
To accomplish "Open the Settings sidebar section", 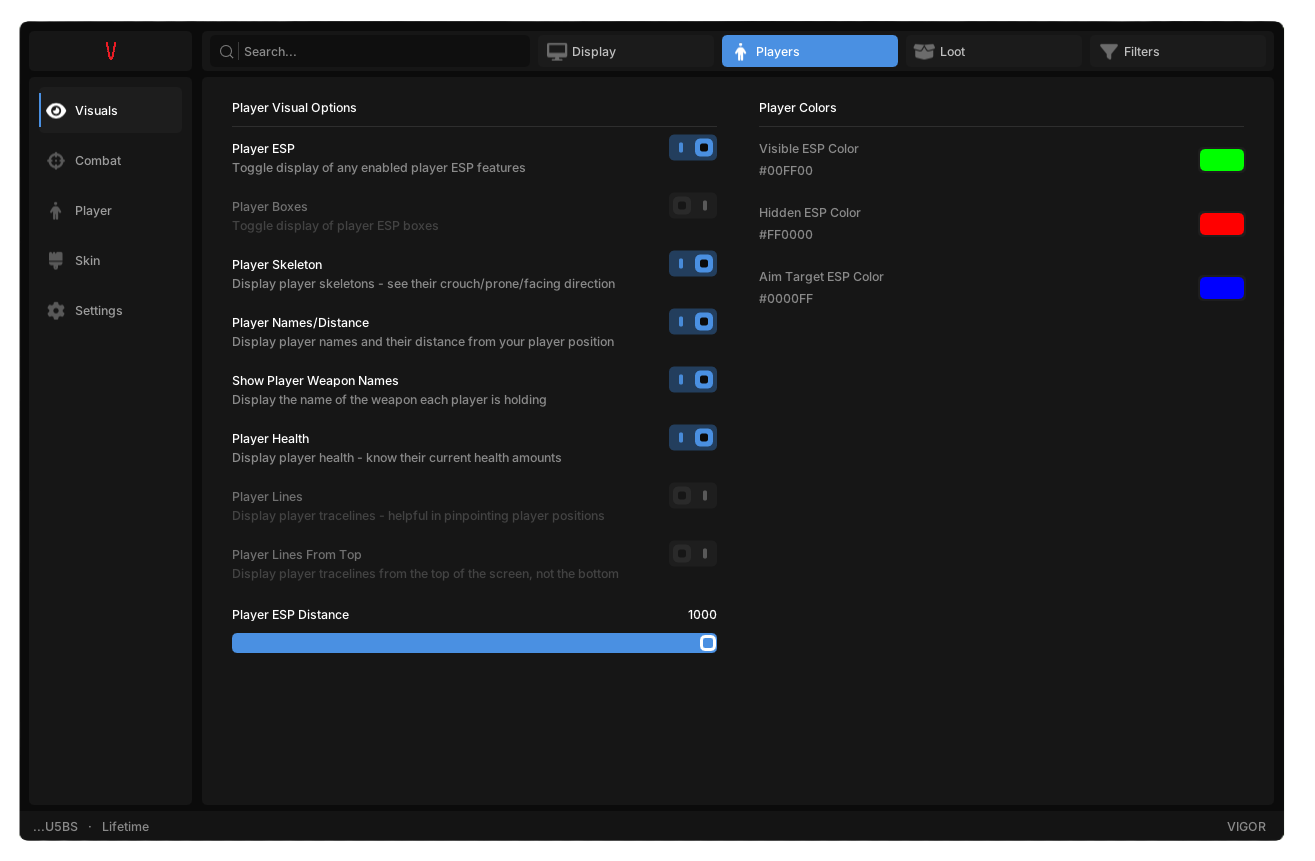I will [111, 310].
